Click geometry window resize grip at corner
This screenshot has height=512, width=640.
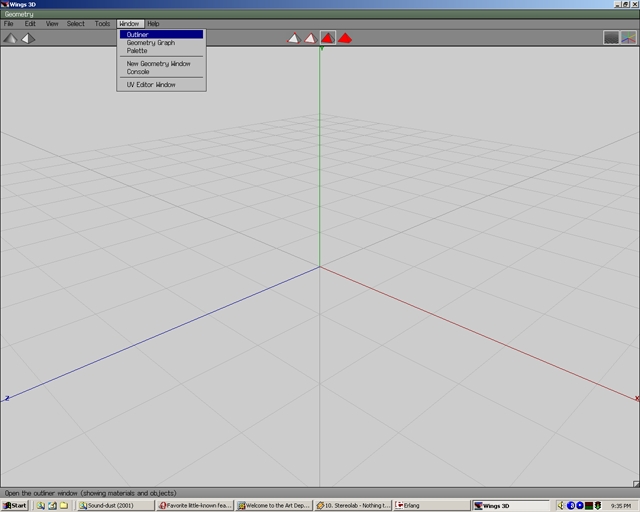point(636,484)
